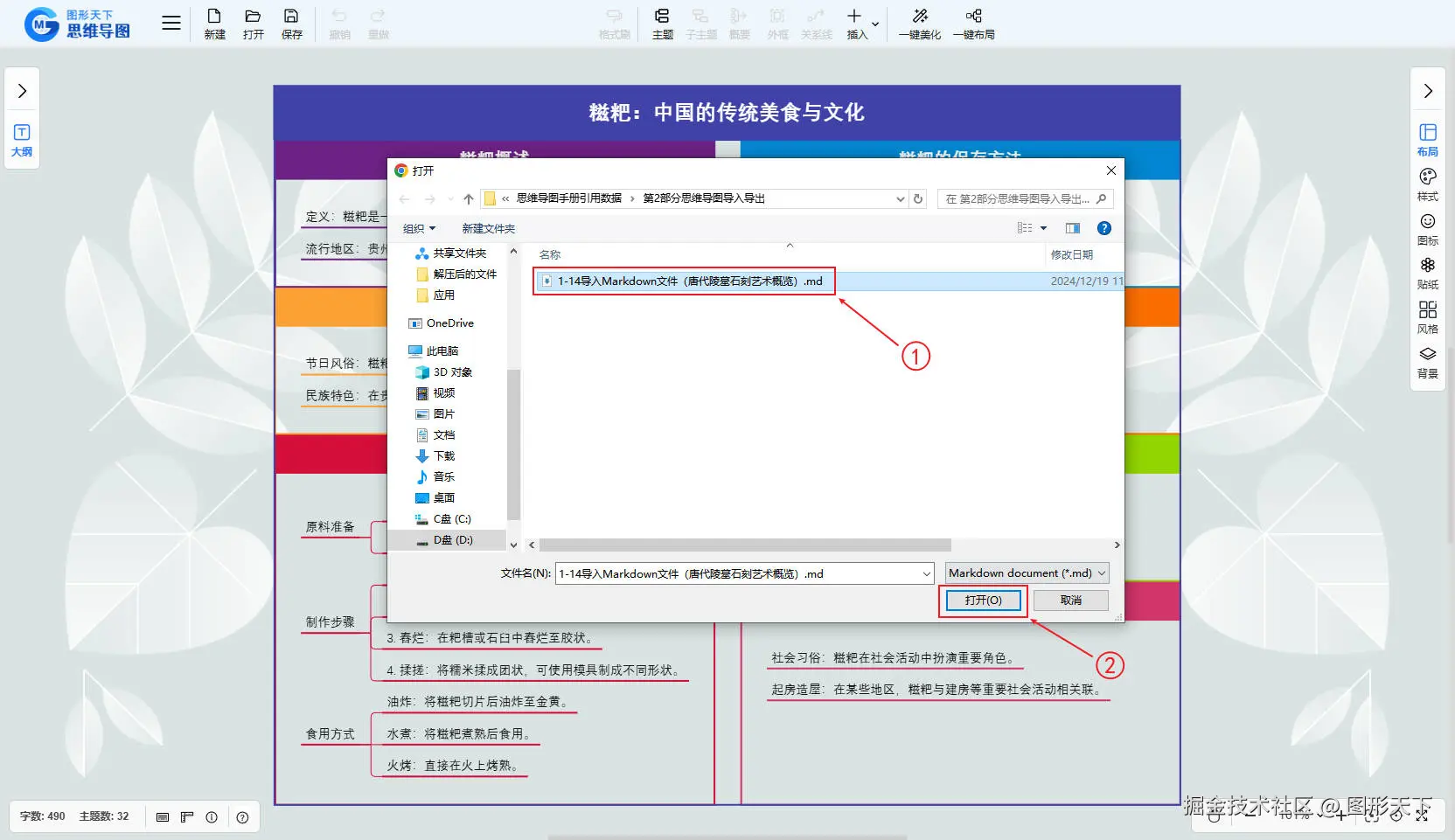Screen dimensions: 1455x840
Task: Click the horizontal scrollbar in file list
Action: pyautogui.click(x=745, y=545)
